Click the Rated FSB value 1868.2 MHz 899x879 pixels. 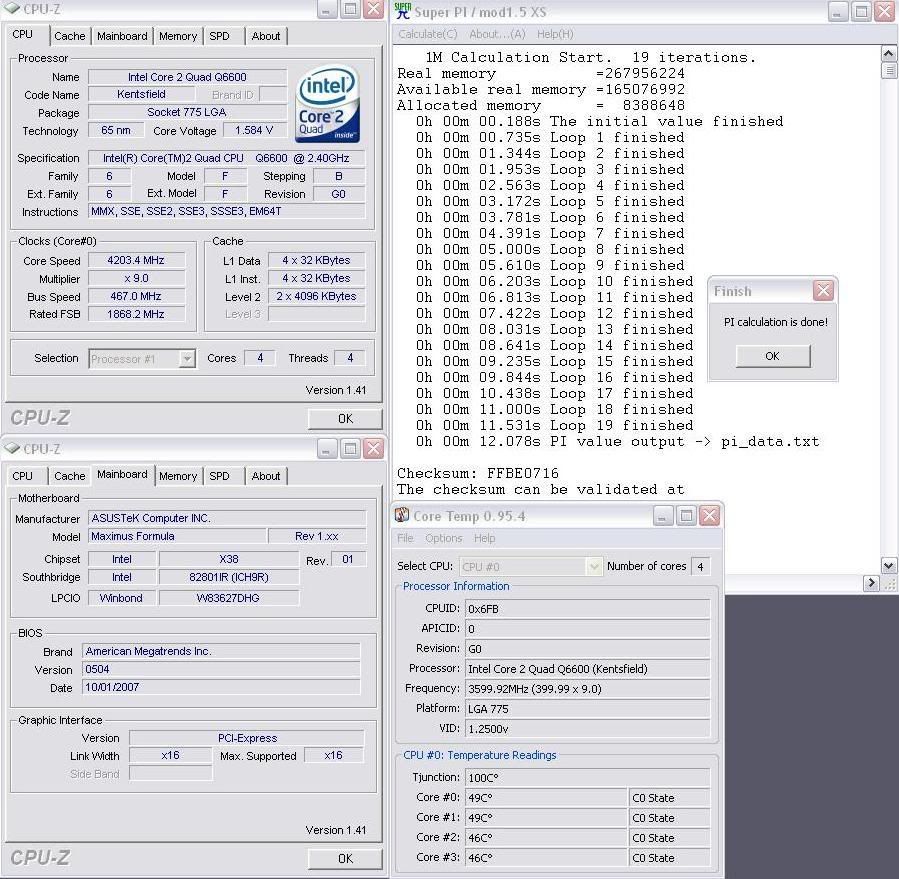(136, 314)
